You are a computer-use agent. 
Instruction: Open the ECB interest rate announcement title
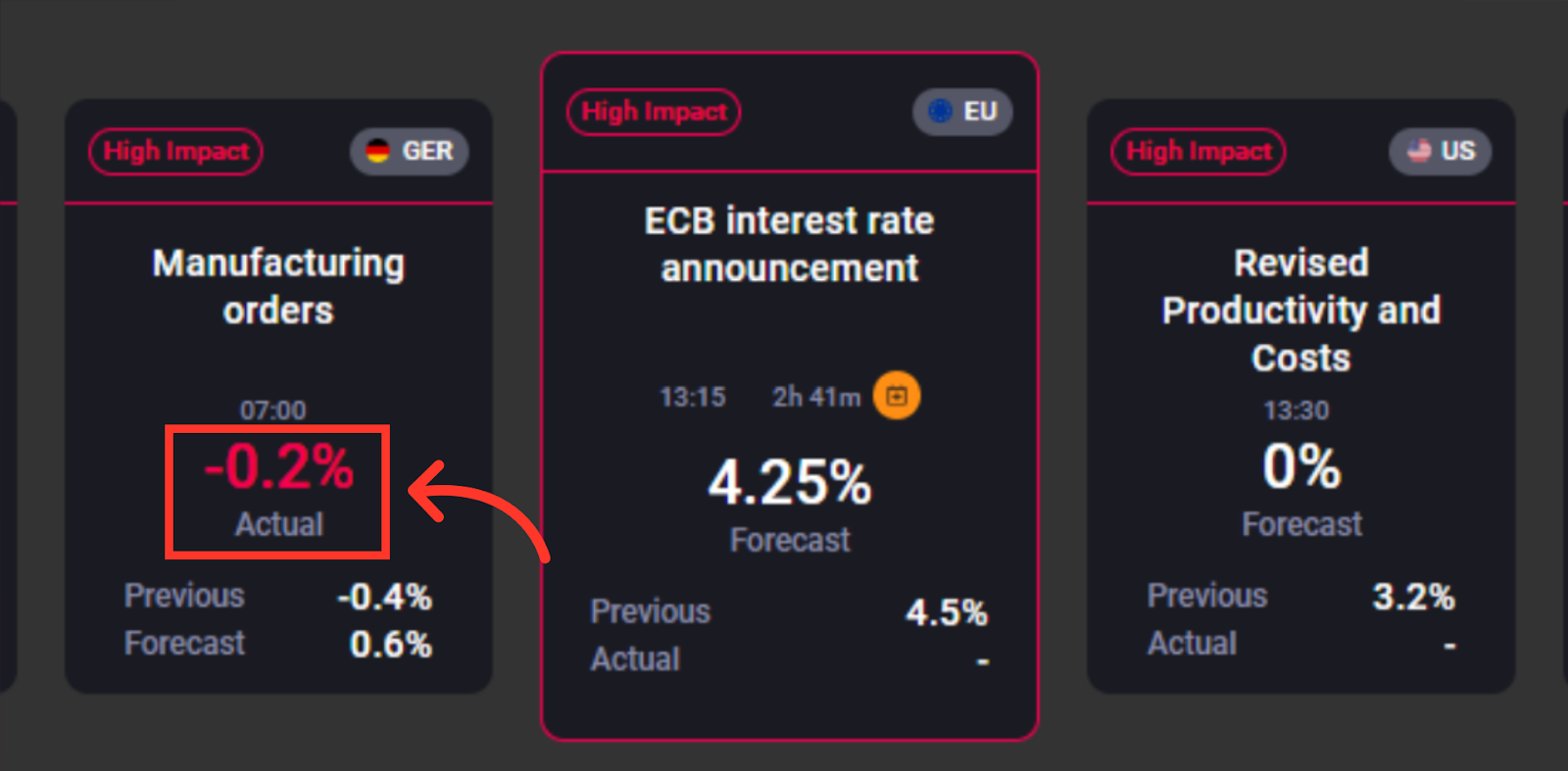pyautogui.click(x=790, y=244)
